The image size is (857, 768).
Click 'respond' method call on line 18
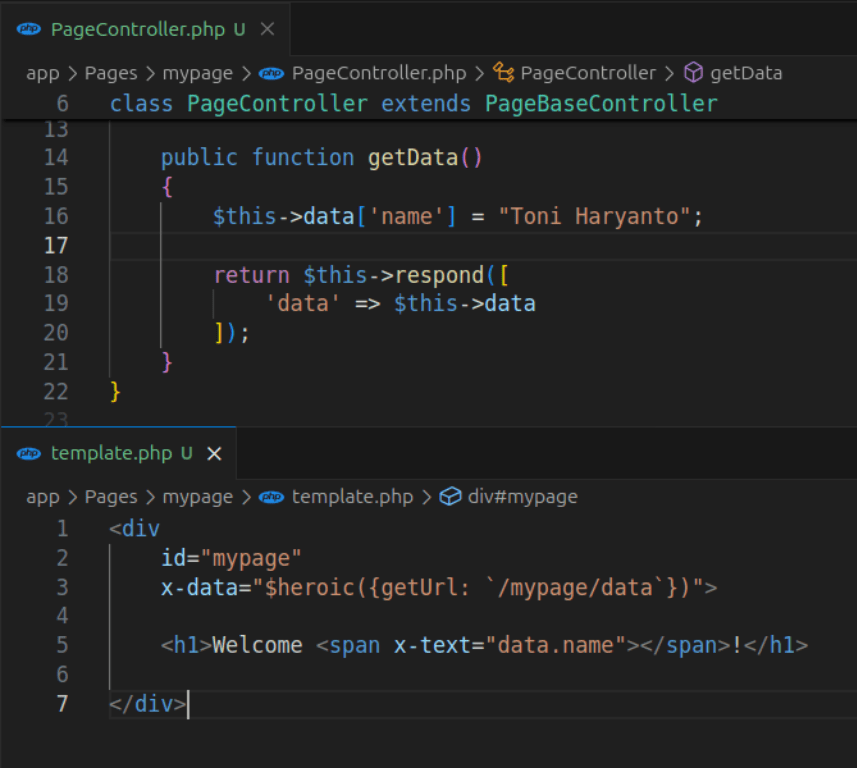coord(439,275)
